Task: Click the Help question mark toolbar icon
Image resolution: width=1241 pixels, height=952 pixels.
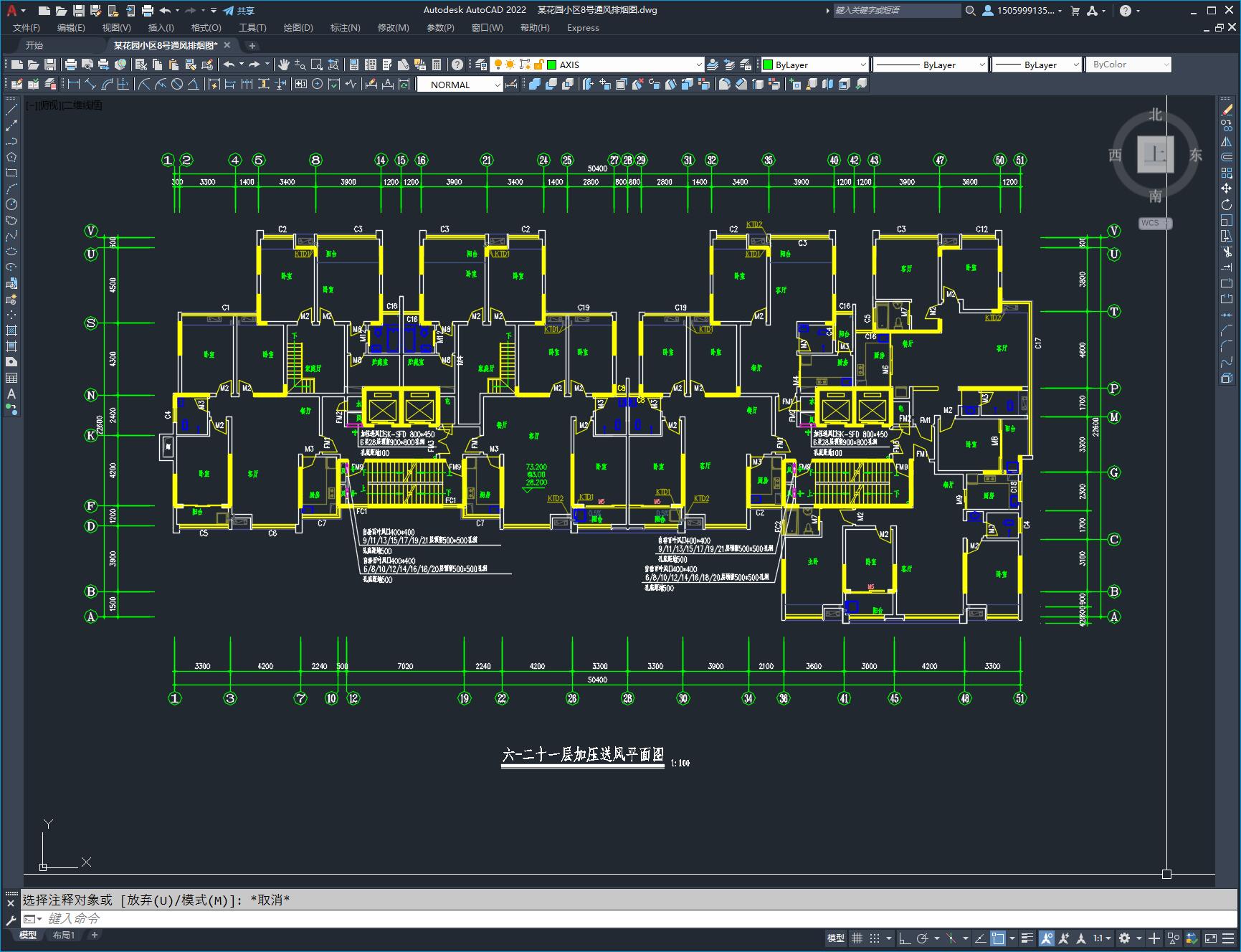Action: coord(457,65)
